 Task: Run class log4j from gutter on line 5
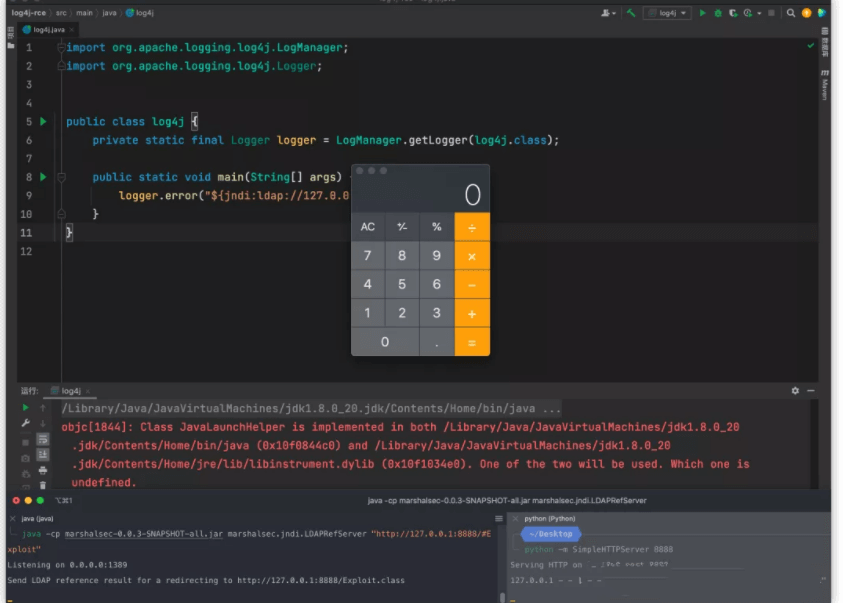[x=43, y=121]
